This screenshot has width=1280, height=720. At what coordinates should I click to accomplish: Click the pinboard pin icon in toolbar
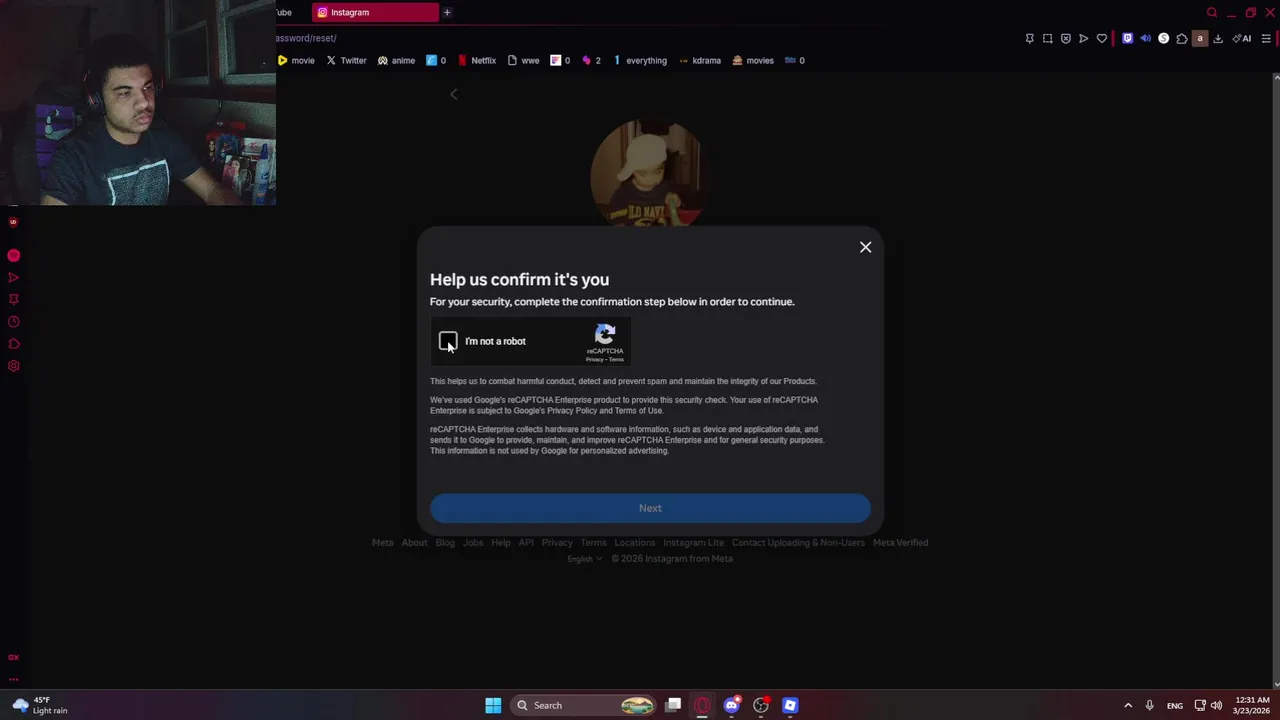[x=1029, y=38]
